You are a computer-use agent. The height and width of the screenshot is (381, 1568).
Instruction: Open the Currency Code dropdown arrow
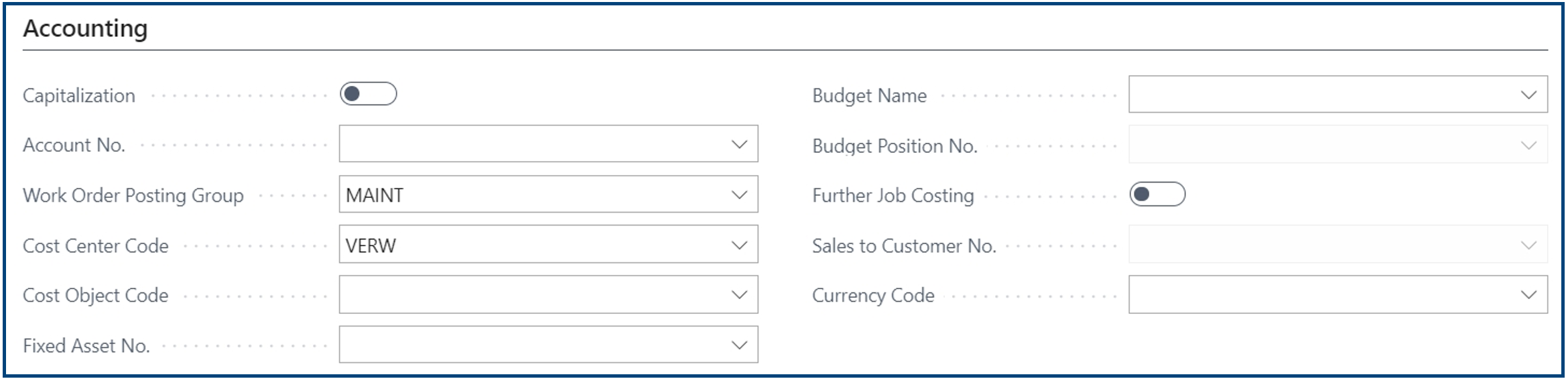pyautogui.click(x=1528, y=295)
